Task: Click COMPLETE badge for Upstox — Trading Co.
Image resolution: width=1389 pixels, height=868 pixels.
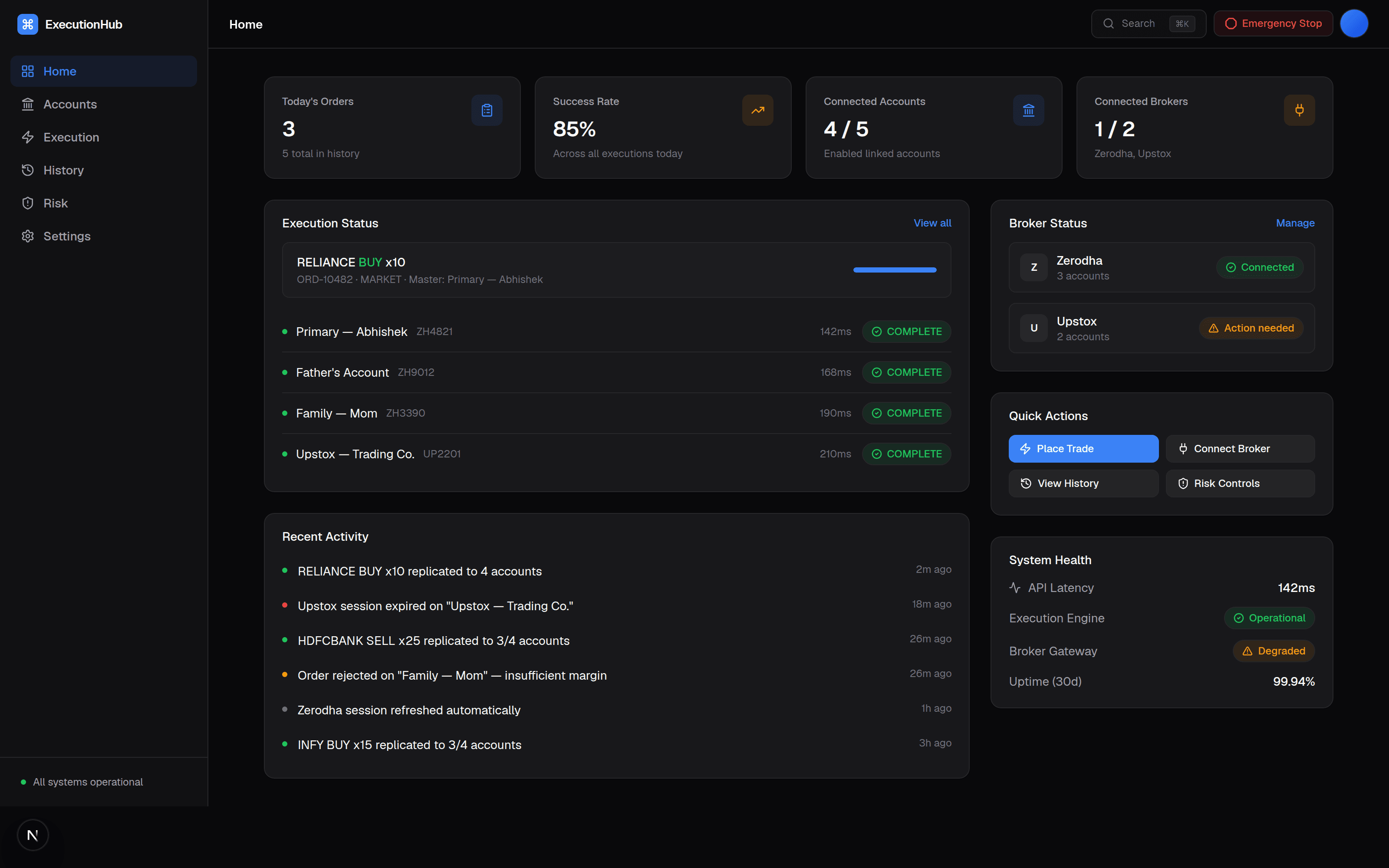Action: (906, 454)
